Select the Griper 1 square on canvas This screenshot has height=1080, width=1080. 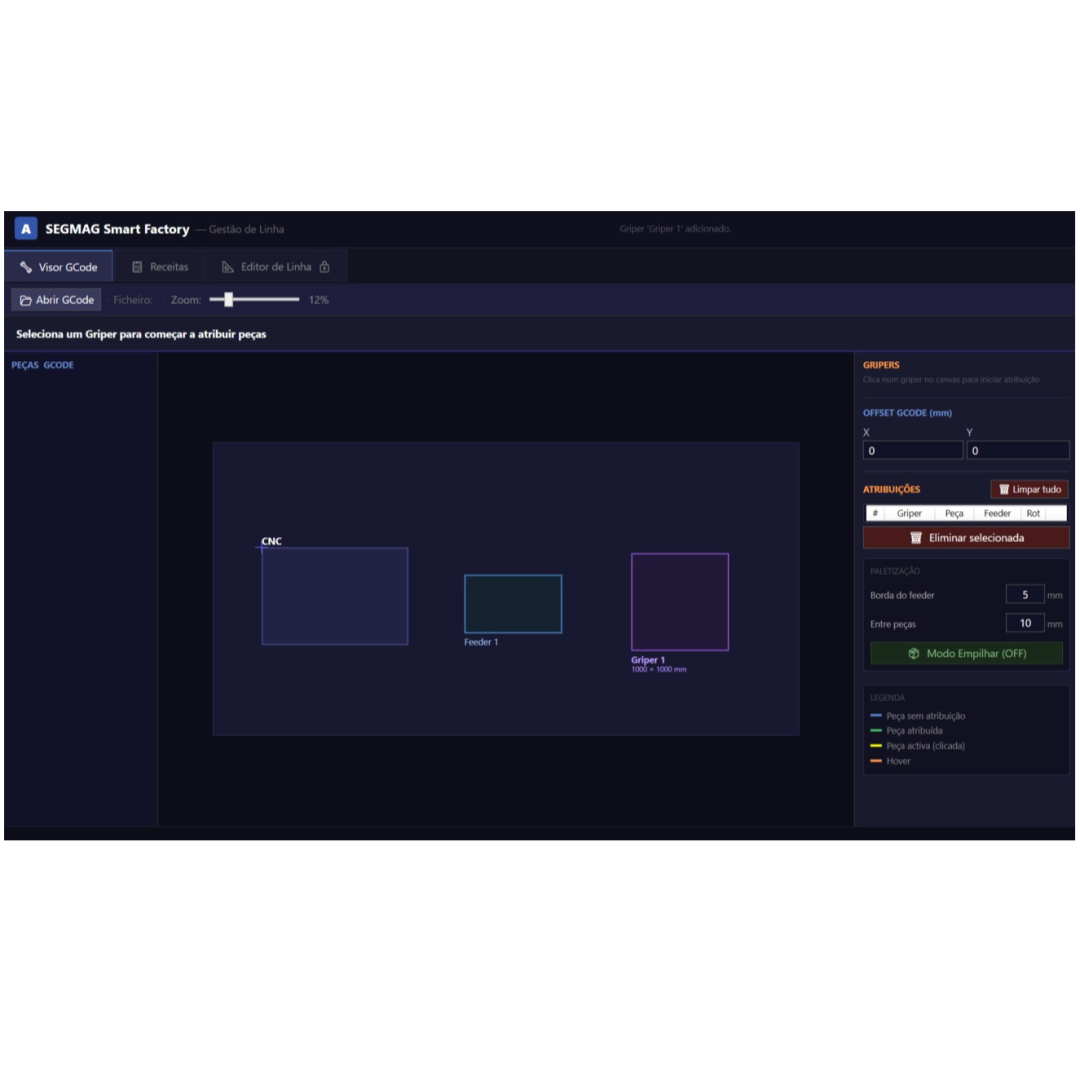click(x=680, y=601)
